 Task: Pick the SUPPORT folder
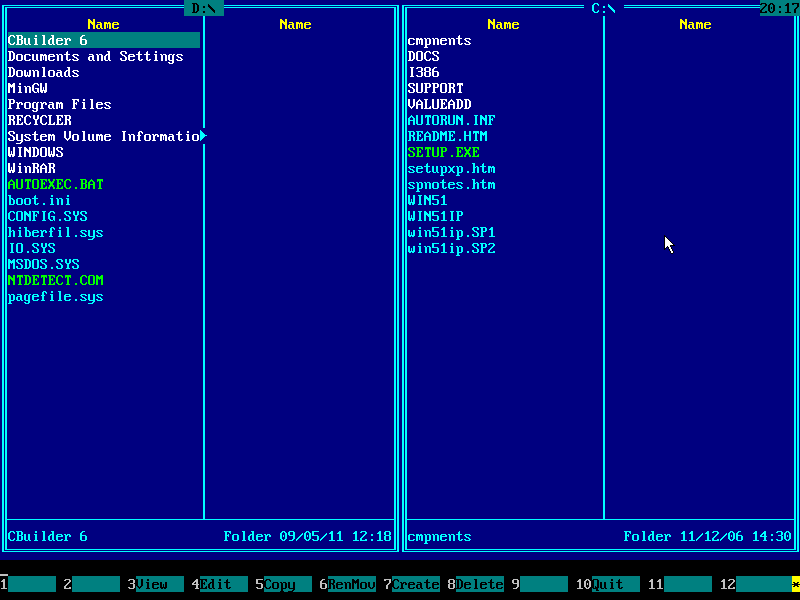435,88
